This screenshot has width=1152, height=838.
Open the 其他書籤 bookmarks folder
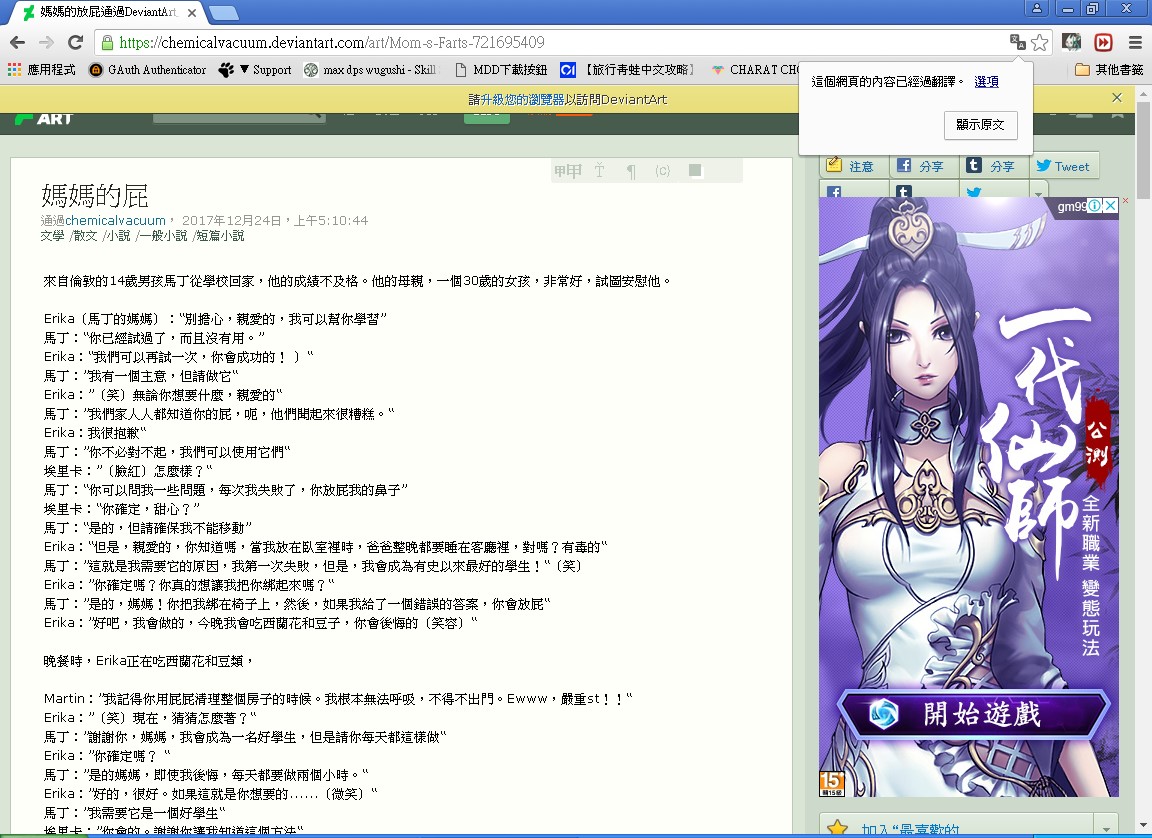tap(1109, 70)
